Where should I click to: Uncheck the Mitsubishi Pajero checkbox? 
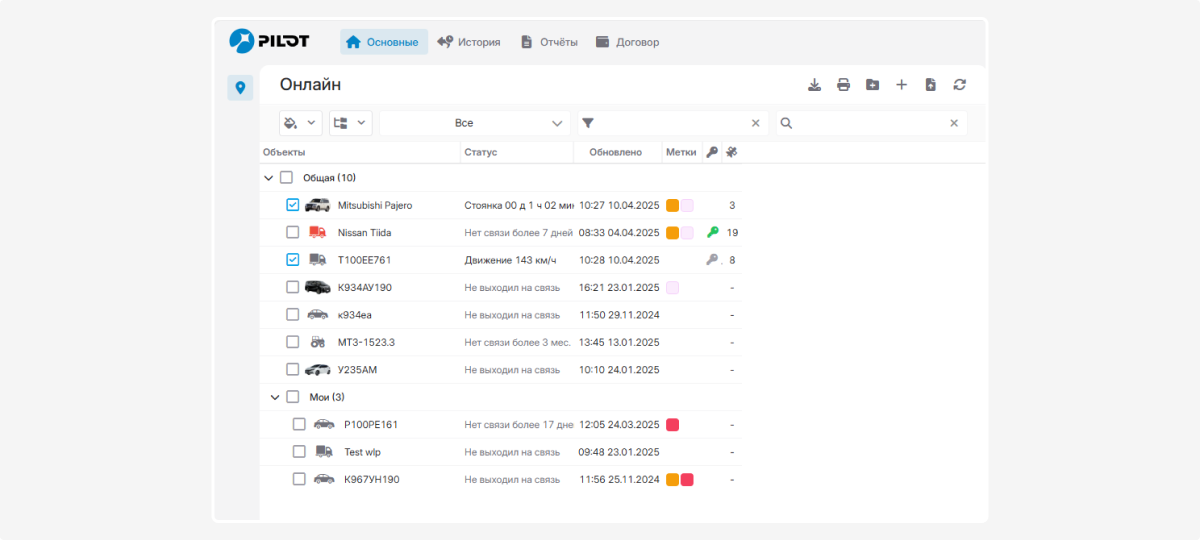click(x=293, y=205)
